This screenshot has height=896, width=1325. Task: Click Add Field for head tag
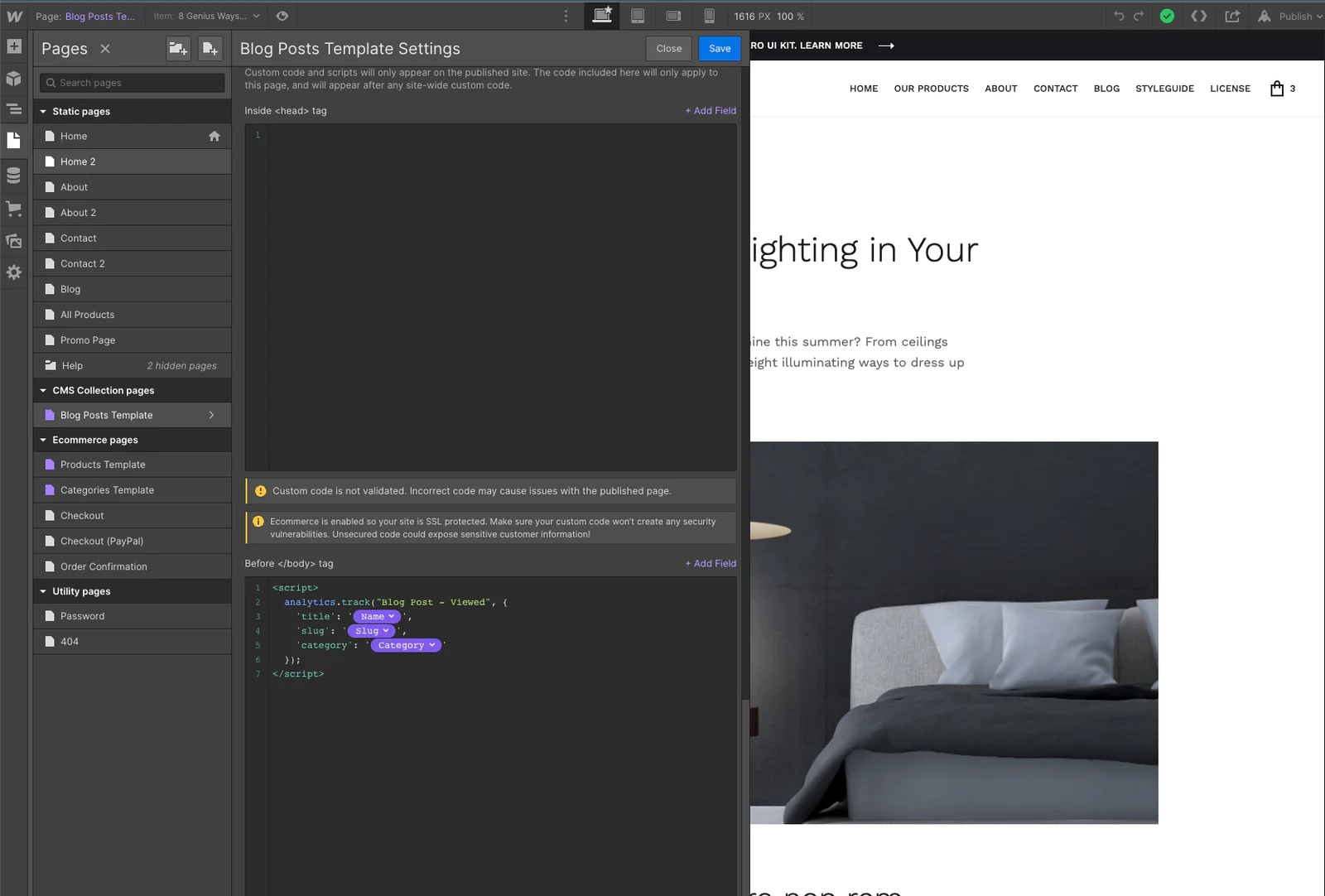pos(711,111)
